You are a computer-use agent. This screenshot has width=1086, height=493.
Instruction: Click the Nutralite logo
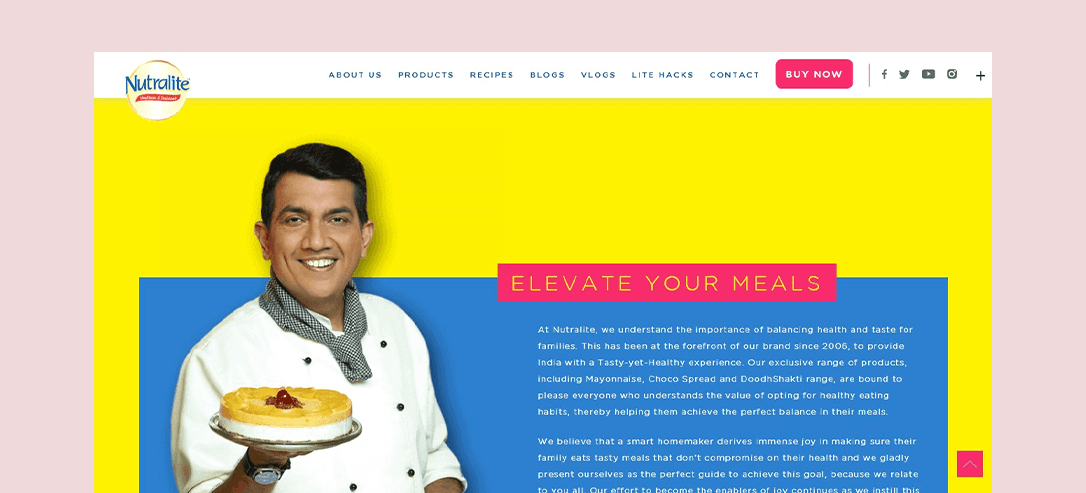click(157, 90)
